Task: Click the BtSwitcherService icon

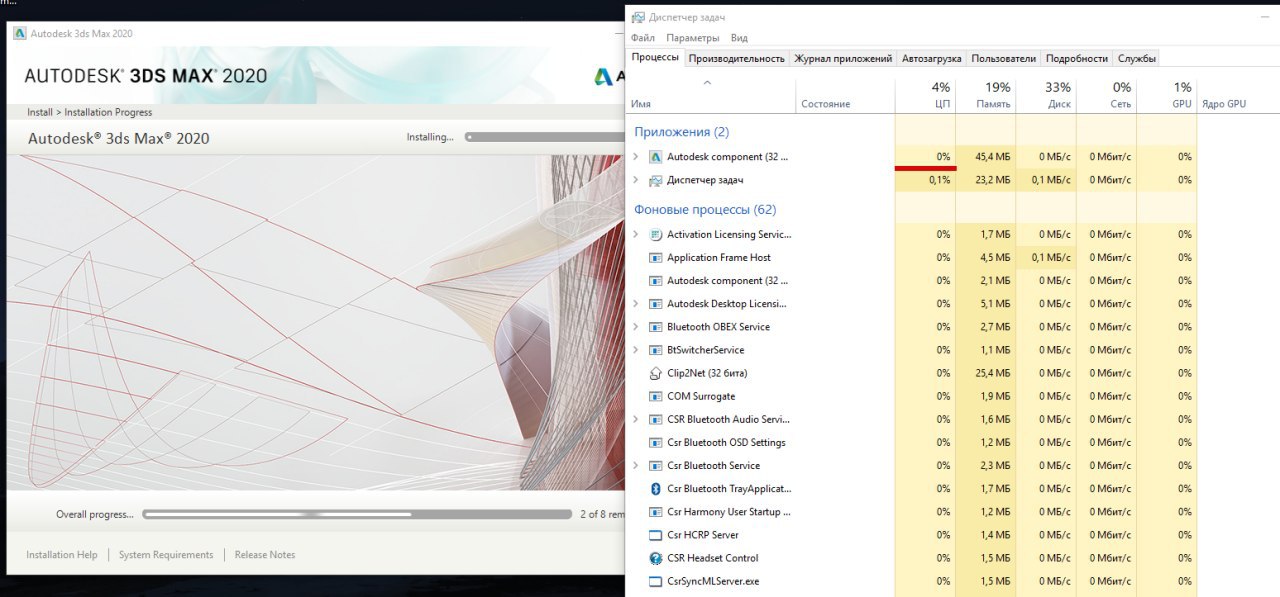Action: coord(656,350)
